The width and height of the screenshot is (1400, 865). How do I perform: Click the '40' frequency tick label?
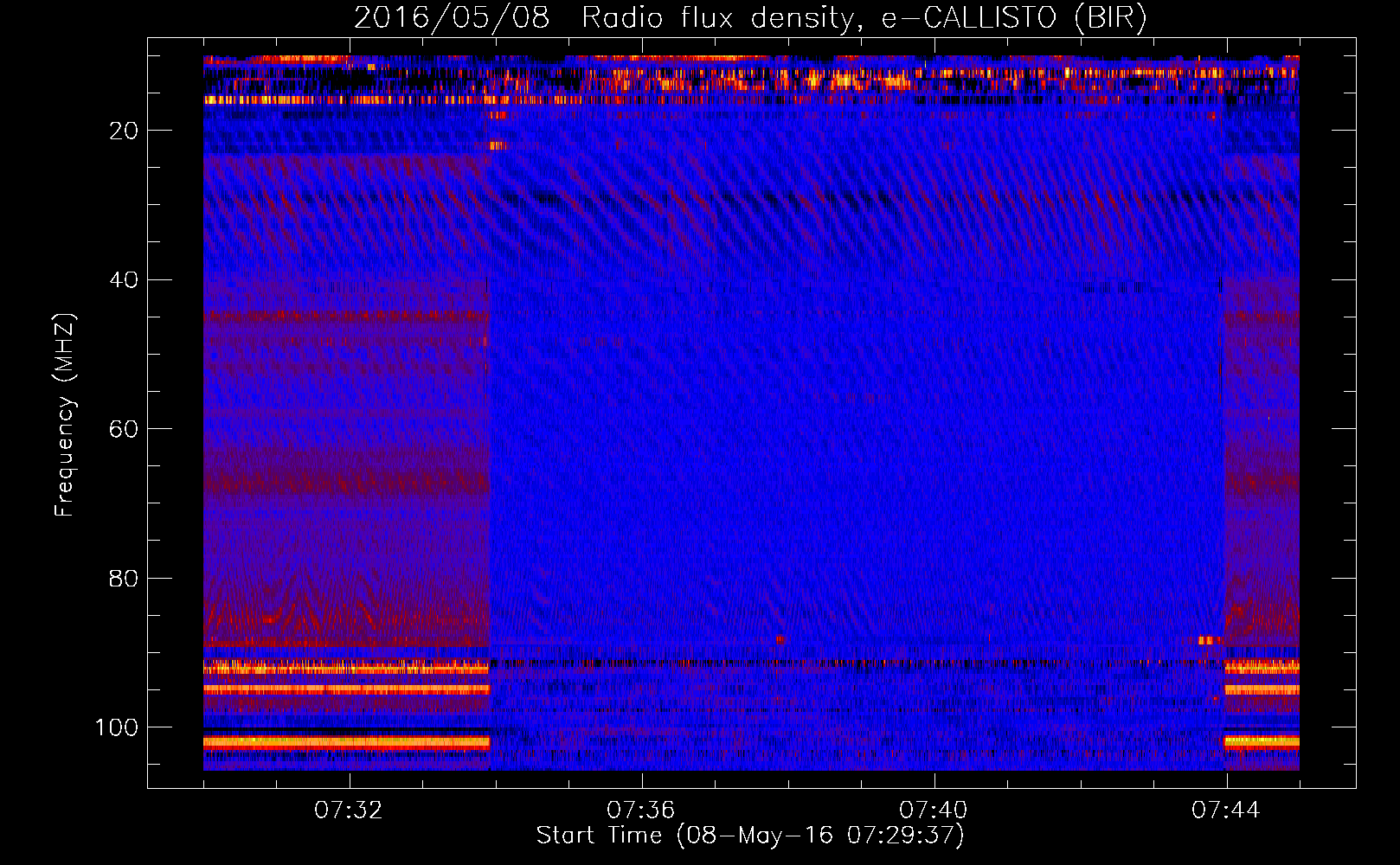coord(124,280)
